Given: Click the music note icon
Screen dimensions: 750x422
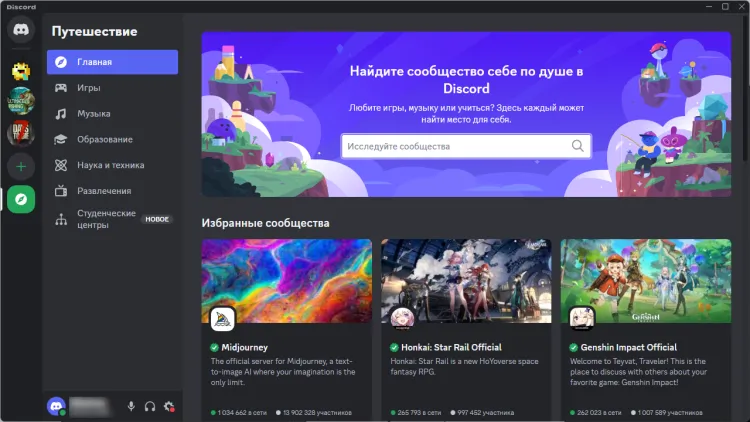Looking at the screenshot, I should [x=61, y=113].
